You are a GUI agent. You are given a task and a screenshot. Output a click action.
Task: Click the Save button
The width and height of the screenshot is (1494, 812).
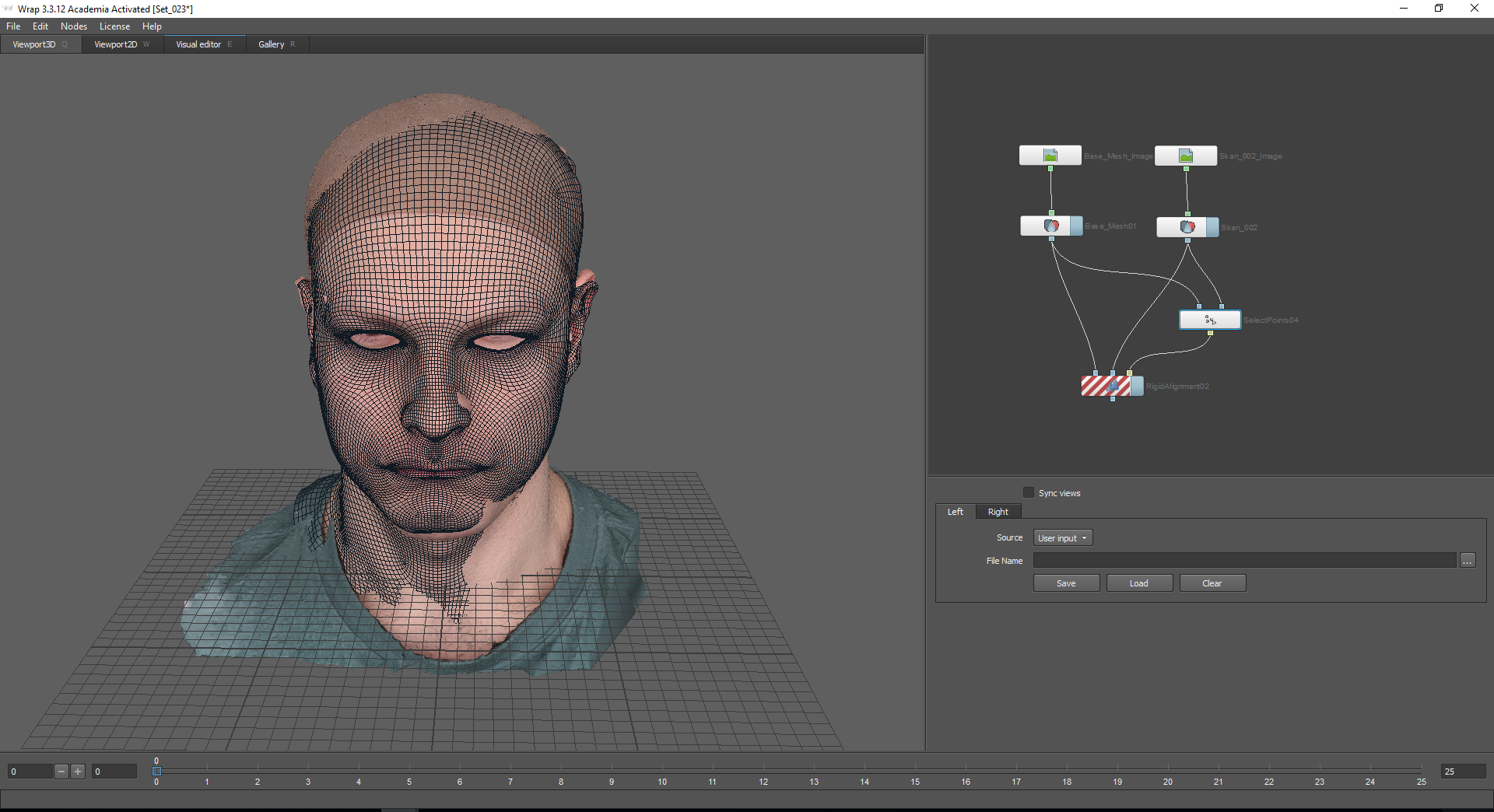(x=1066, y=583)
